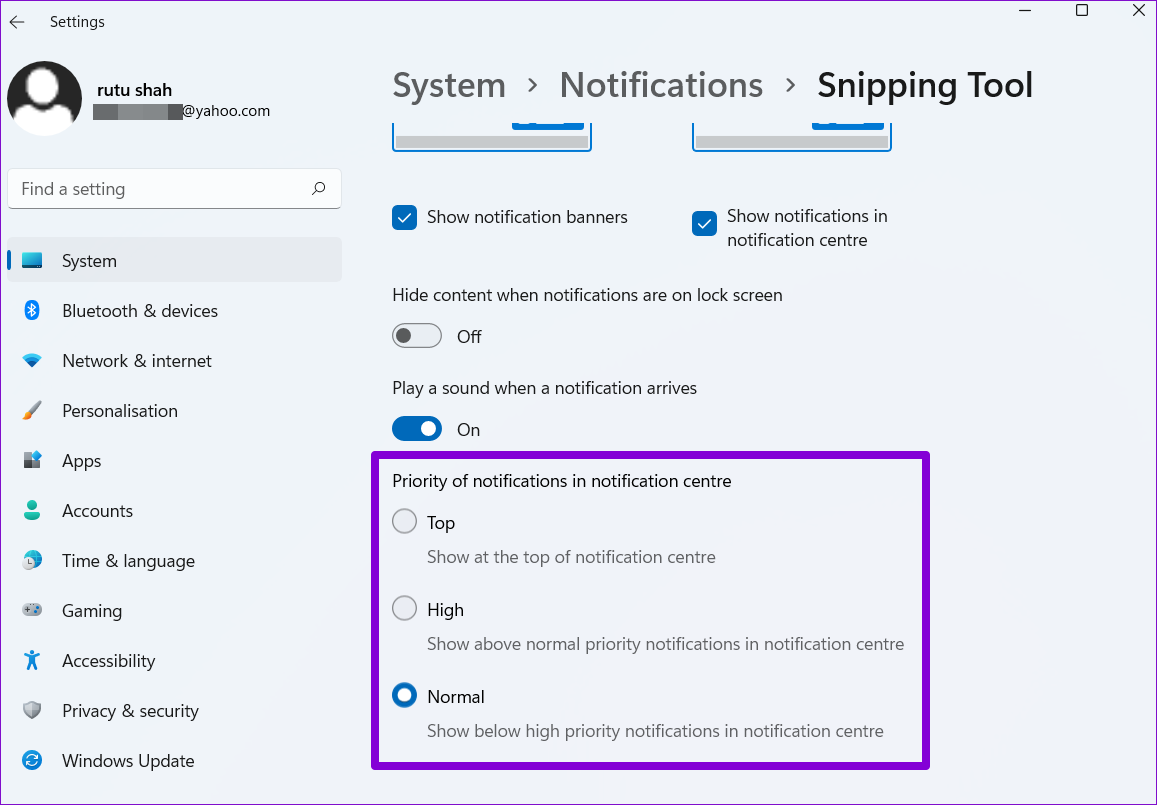Viewport: 1157px width, 805px height.
Task: Turn off notification arrival sound
Action: click(x=417, y=428)
